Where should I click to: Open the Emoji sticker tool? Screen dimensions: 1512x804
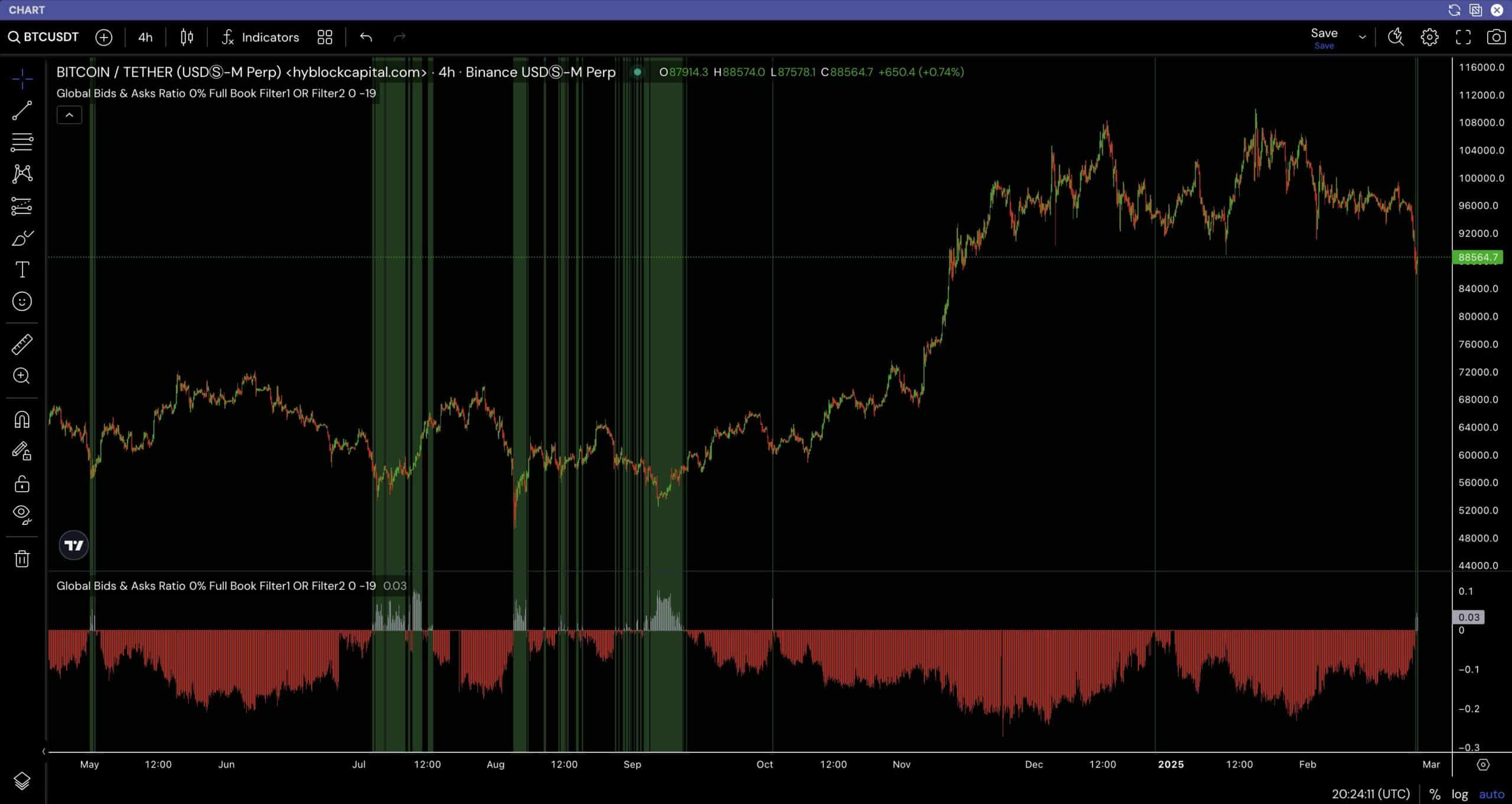click(22, 302)
